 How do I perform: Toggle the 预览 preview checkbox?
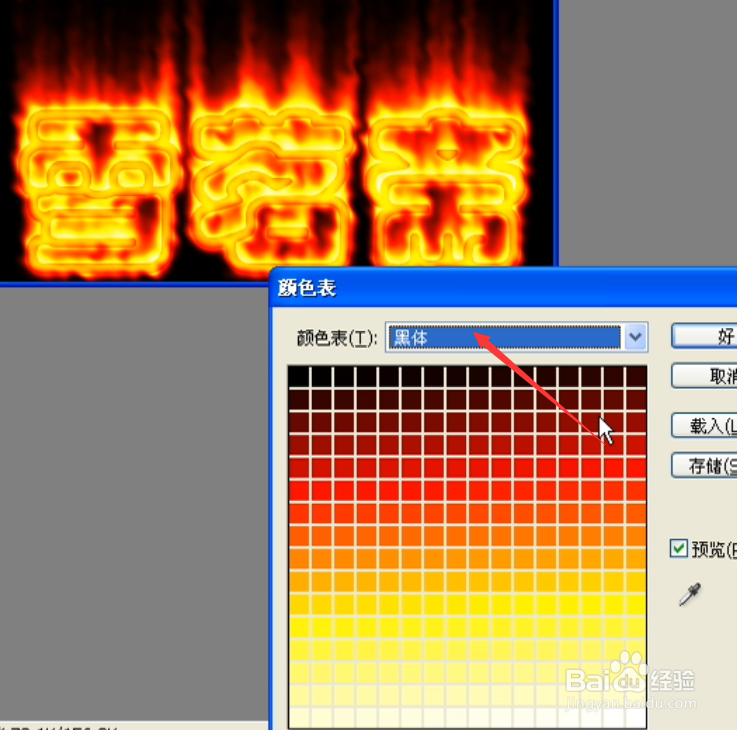678,549
